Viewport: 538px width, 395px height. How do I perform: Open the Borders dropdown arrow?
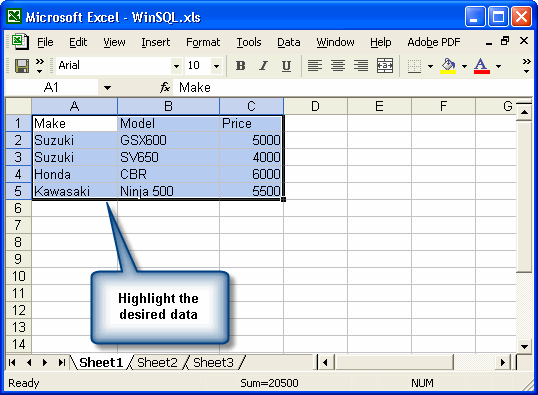430,66
